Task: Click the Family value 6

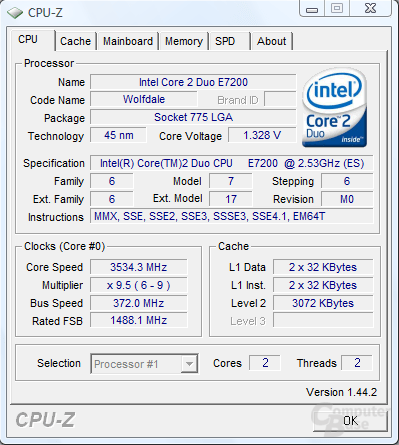Action: coord(112,181)
